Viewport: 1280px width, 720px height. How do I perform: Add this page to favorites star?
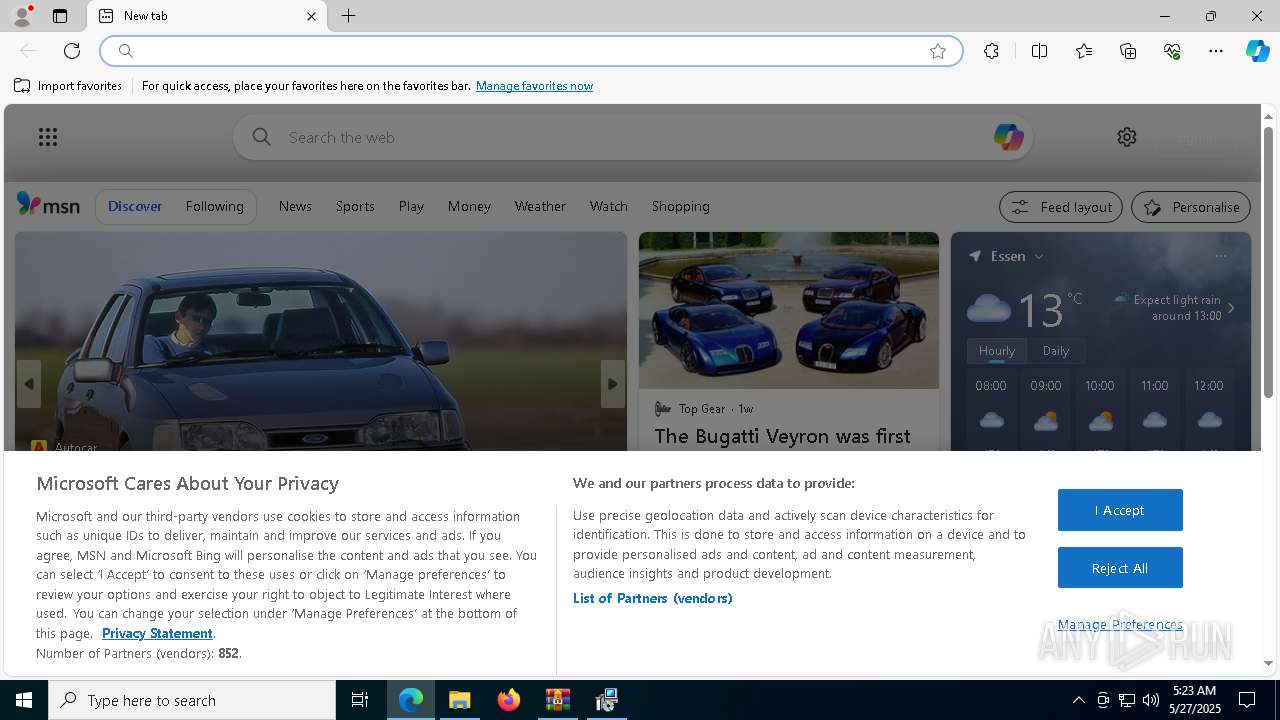coord(938,51)
